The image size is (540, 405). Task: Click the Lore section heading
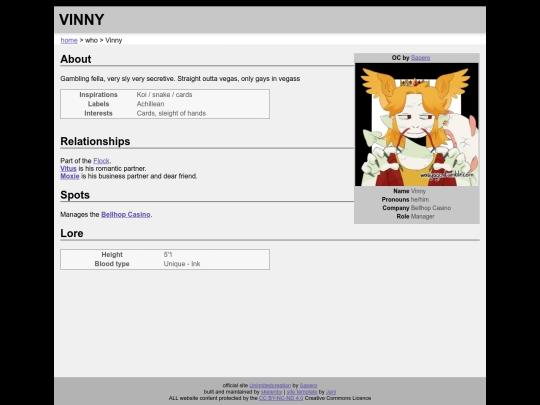(x=72, y=233)
